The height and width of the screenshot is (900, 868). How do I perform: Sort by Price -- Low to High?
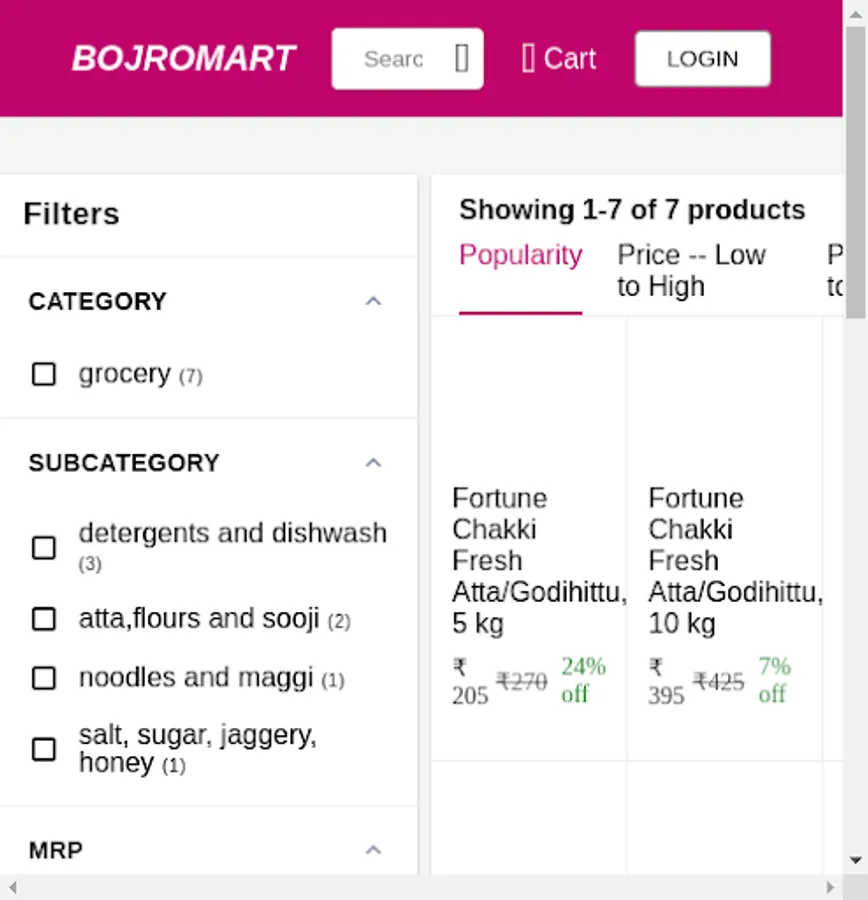pos(691,270)
